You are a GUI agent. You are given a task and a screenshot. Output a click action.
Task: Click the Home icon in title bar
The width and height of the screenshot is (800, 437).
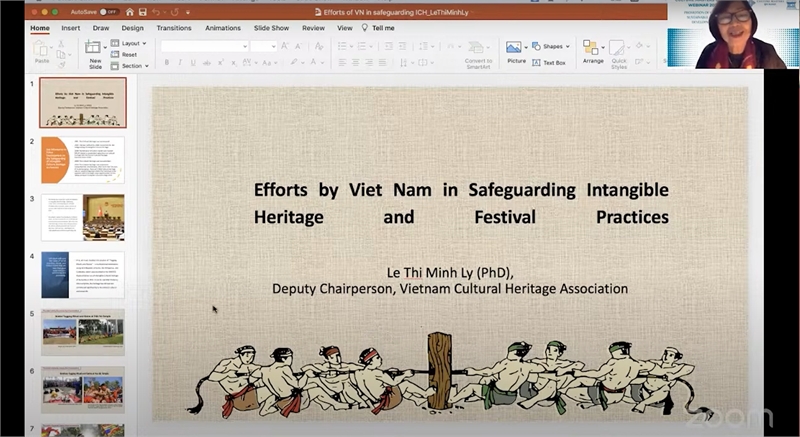pyautogui.click(x=130, y=12)
